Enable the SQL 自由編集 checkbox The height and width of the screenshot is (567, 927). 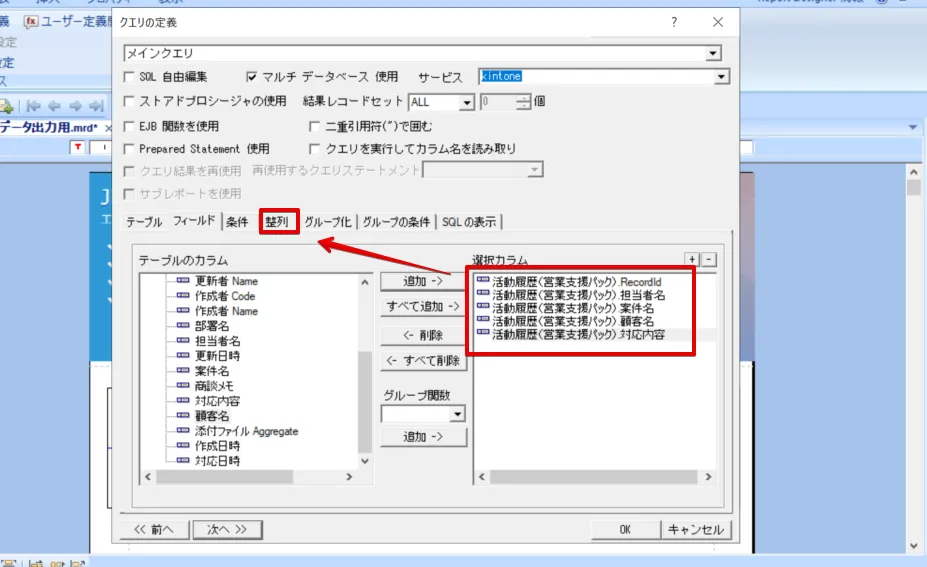click(x=128, y=77)
